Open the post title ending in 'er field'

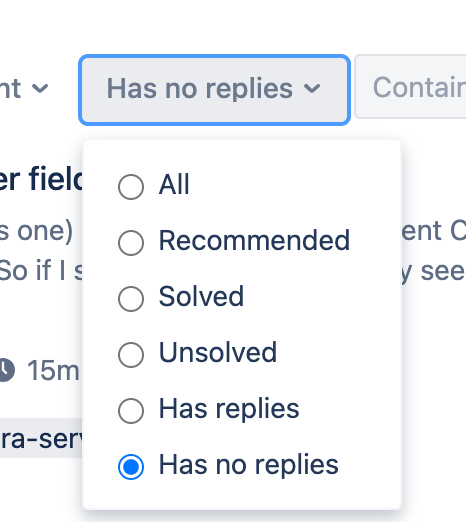click(x=41, y=179)
